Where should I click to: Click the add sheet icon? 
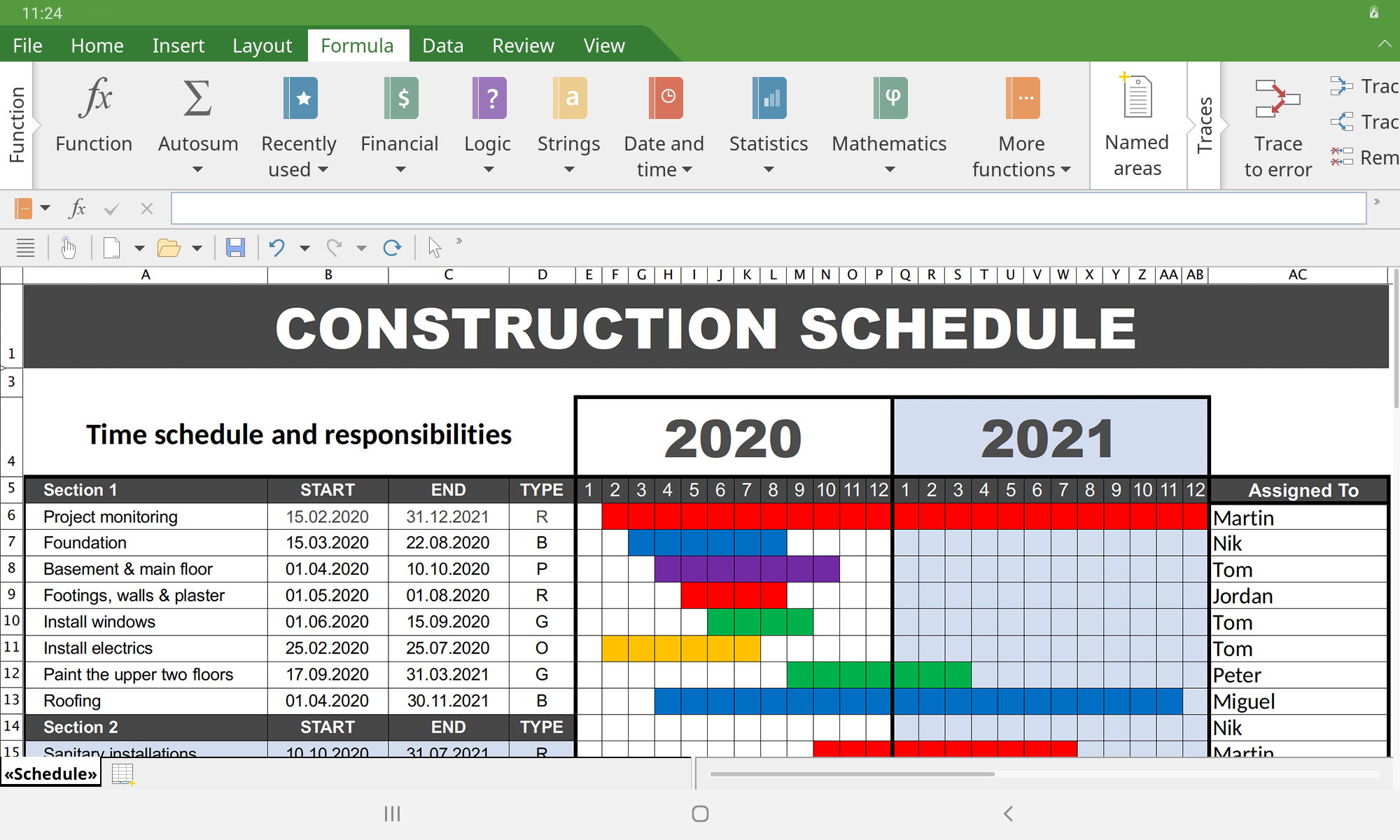click(123, 774)
